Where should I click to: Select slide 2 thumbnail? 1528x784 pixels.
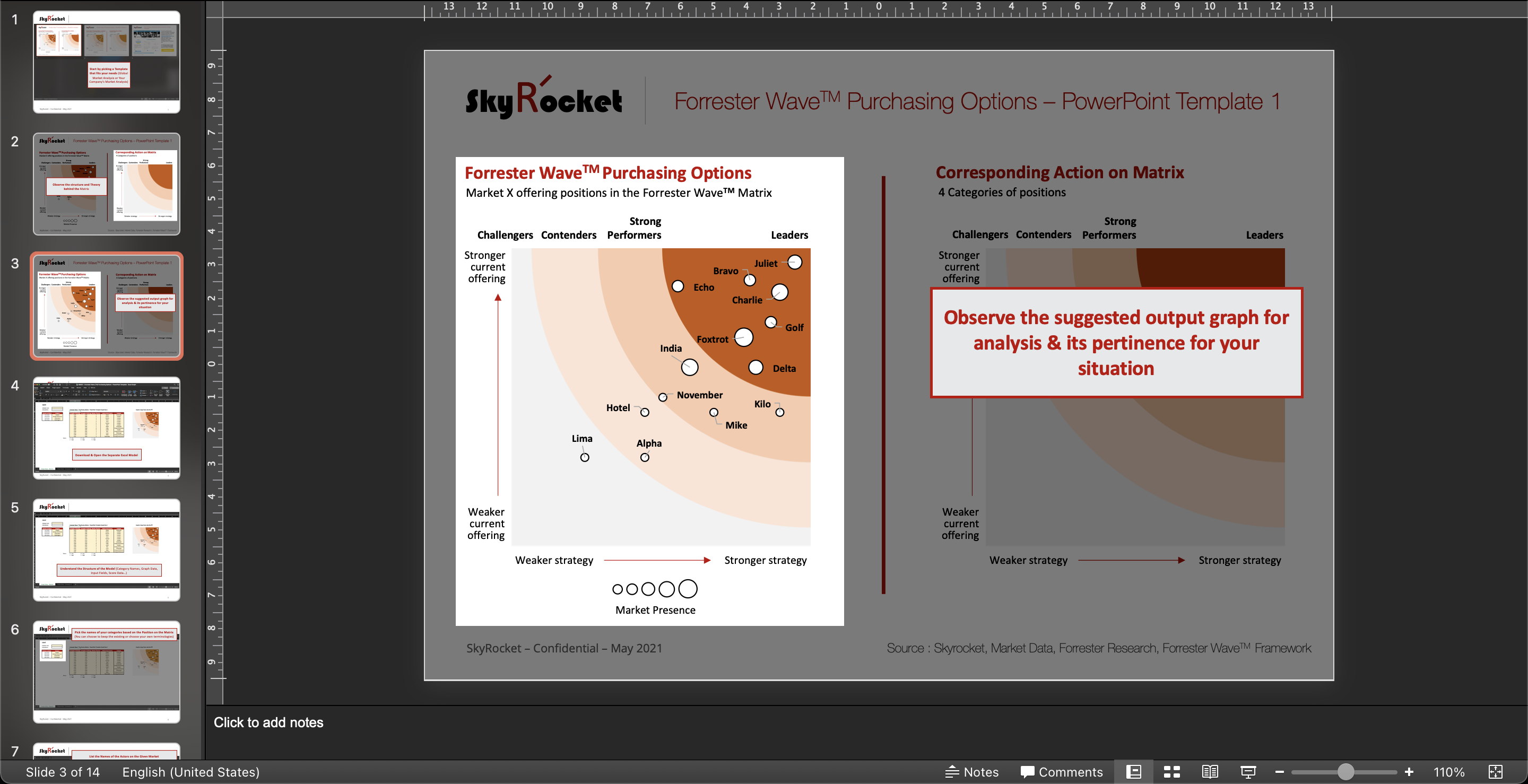(x=107, y=184)
